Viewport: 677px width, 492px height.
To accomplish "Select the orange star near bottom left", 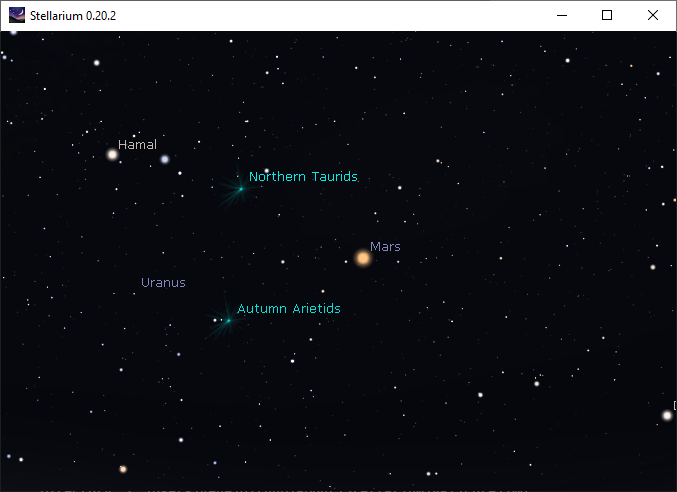I will [123, 468].
